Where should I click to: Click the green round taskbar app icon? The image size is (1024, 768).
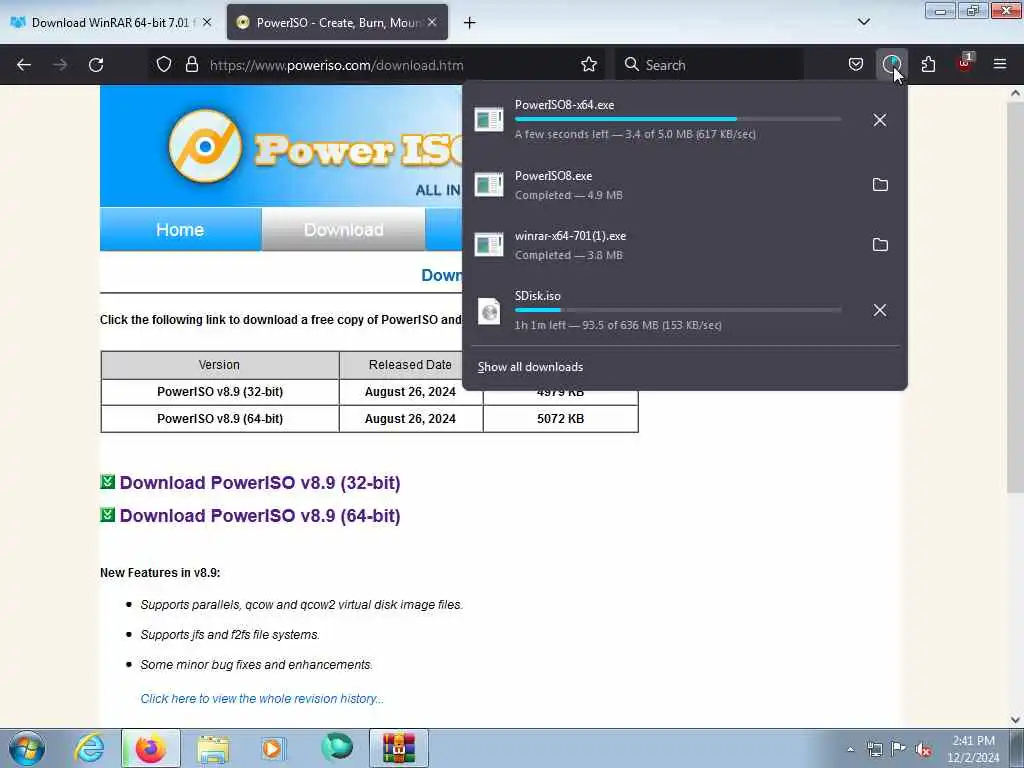click(x=337, y=747)
